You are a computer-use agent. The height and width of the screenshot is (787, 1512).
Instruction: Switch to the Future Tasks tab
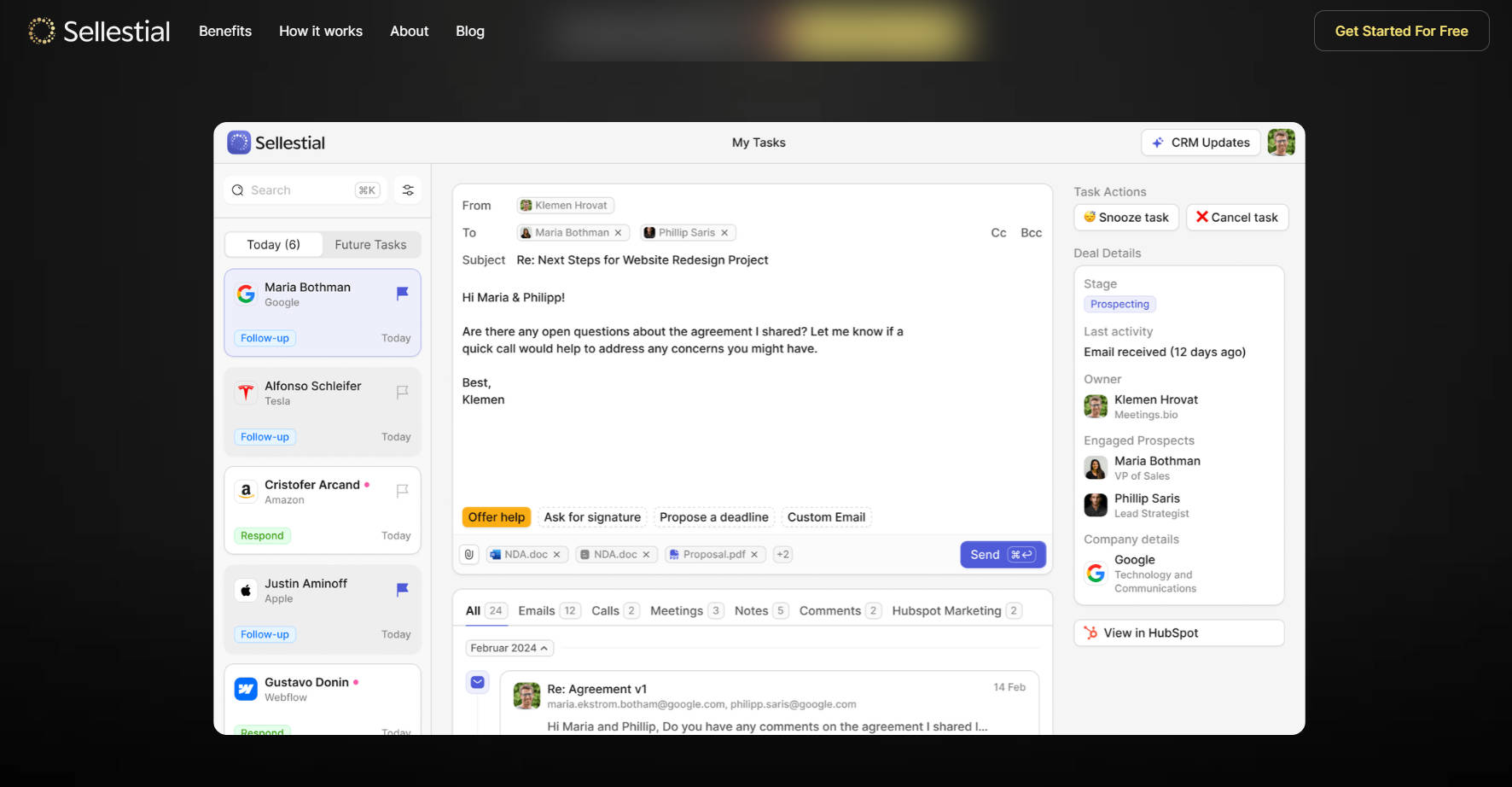370,245
